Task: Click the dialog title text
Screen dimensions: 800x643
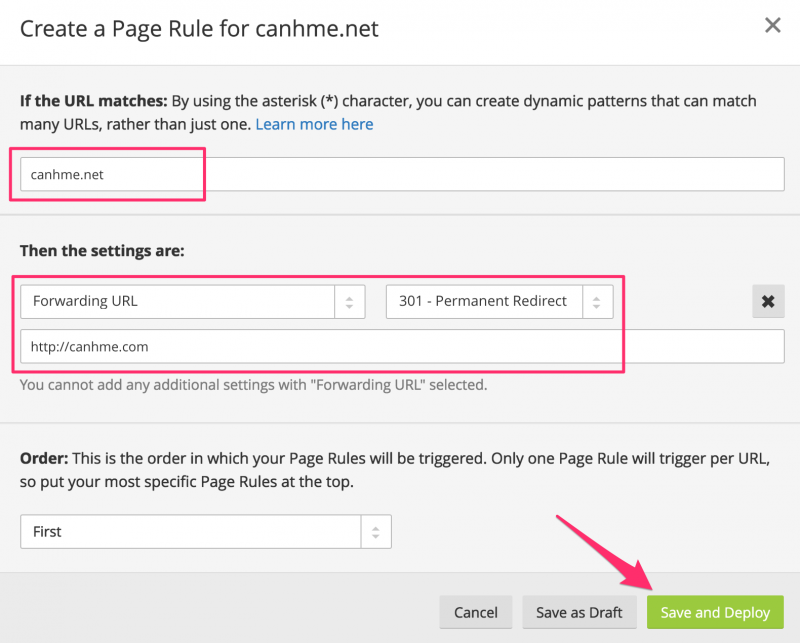Action: click(x=199, y=29)
